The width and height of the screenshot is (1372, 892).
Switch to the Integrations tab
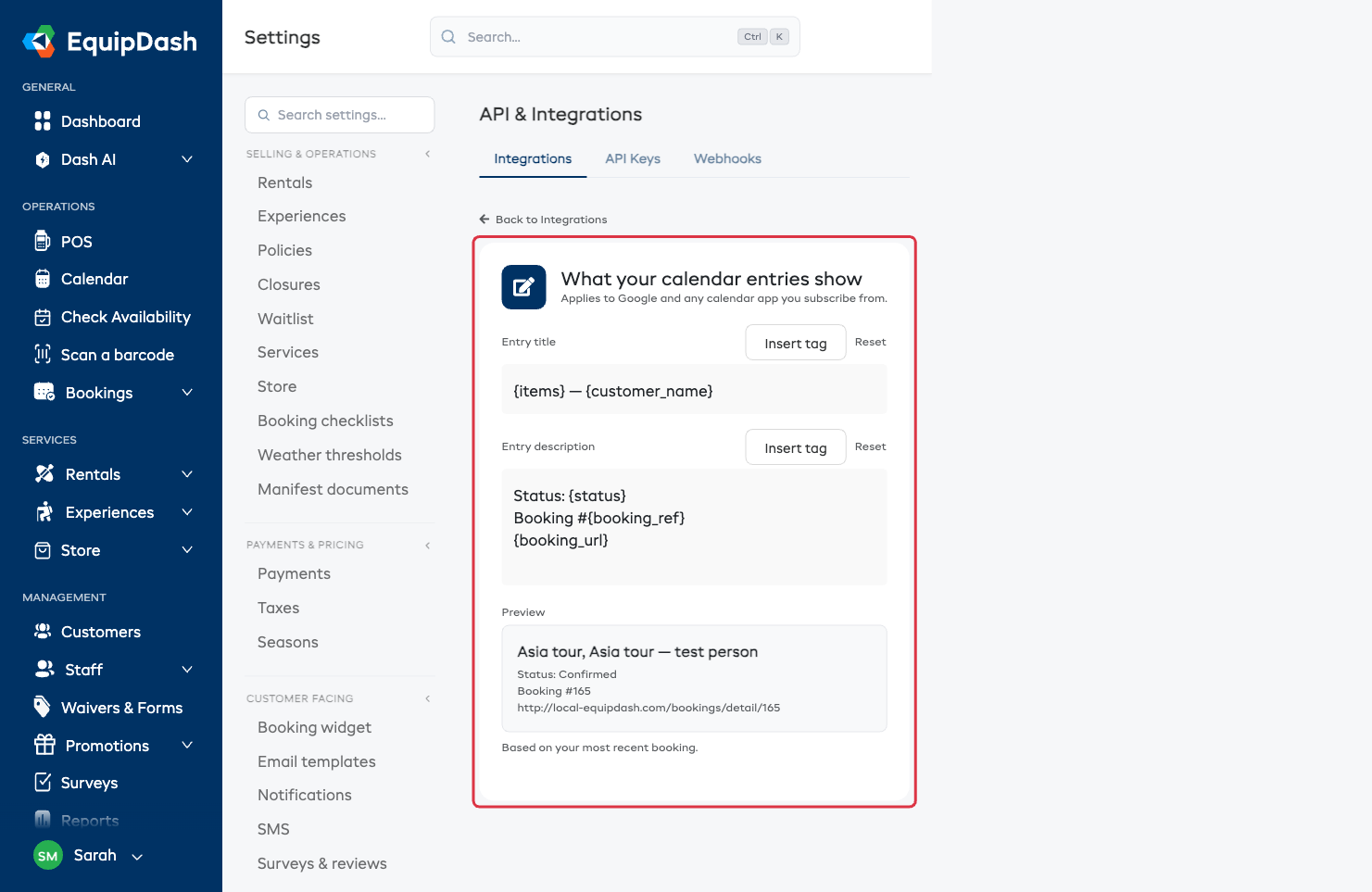tap(533, 159)
